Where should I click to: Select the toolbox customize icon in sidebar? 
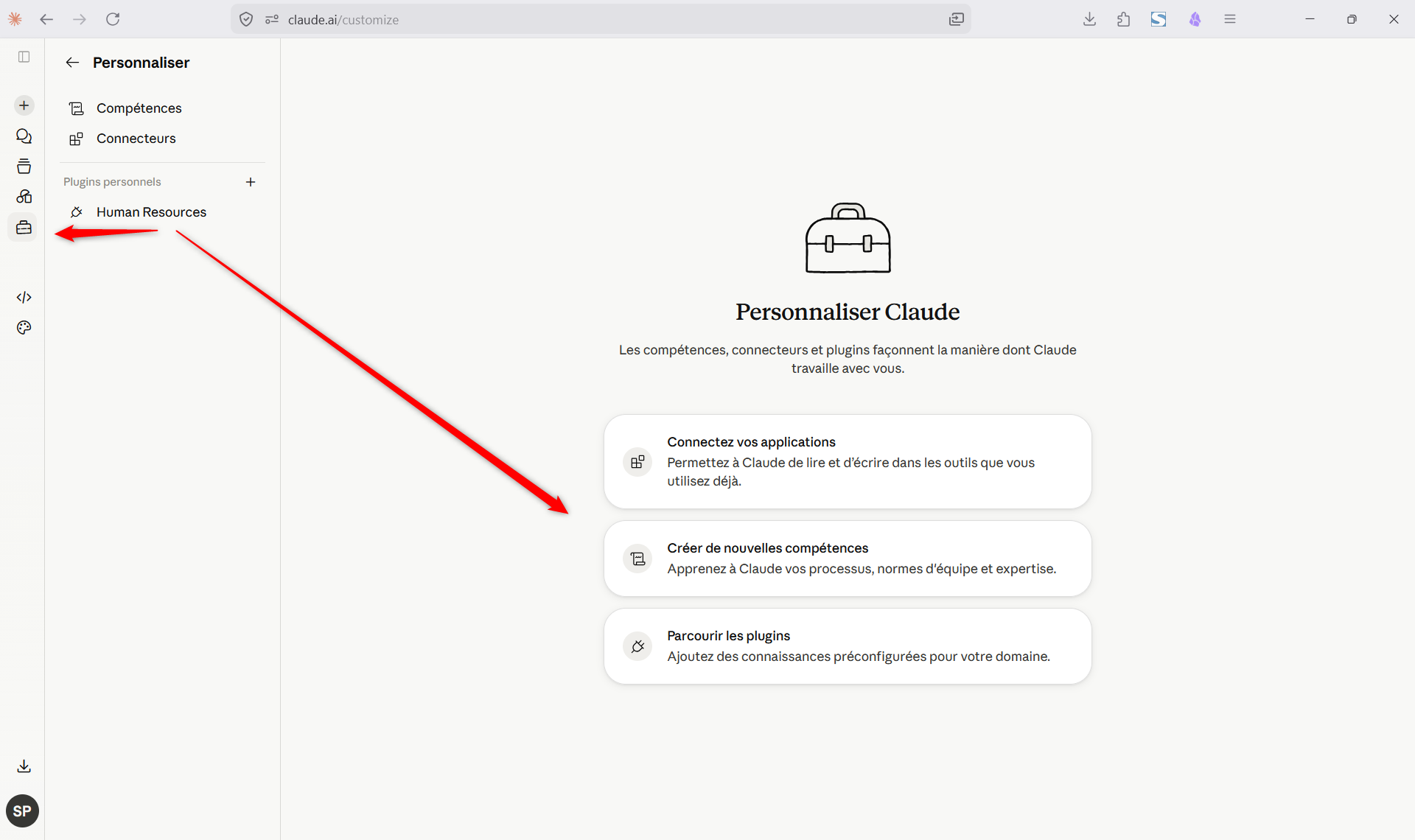coord(24,228)
